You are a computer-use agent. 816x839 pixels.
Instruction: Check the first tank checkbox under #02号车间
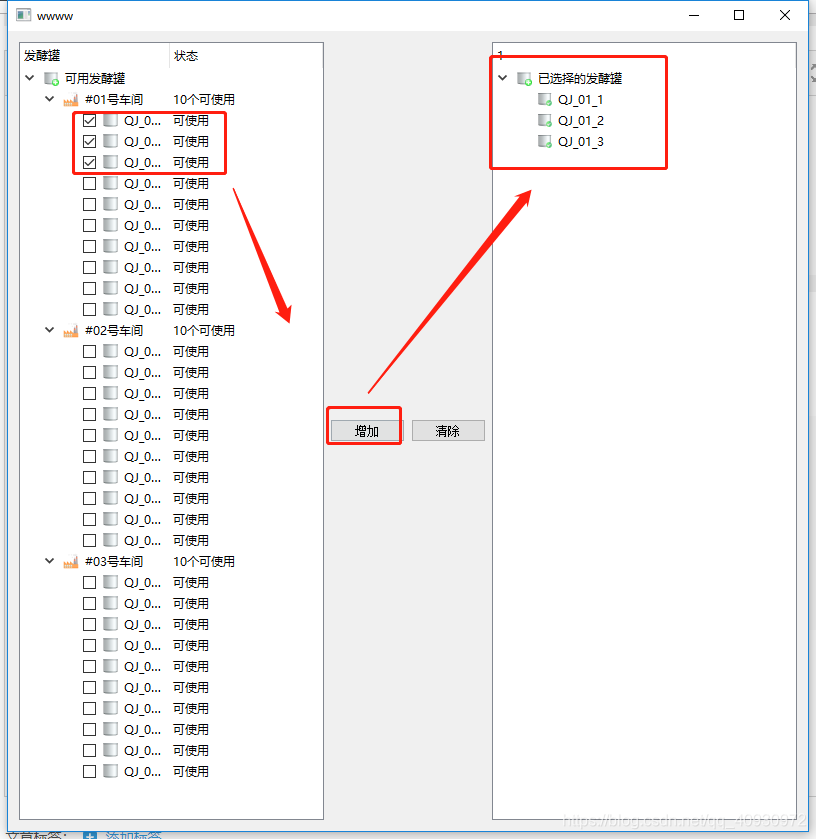(x=90, y=351)
